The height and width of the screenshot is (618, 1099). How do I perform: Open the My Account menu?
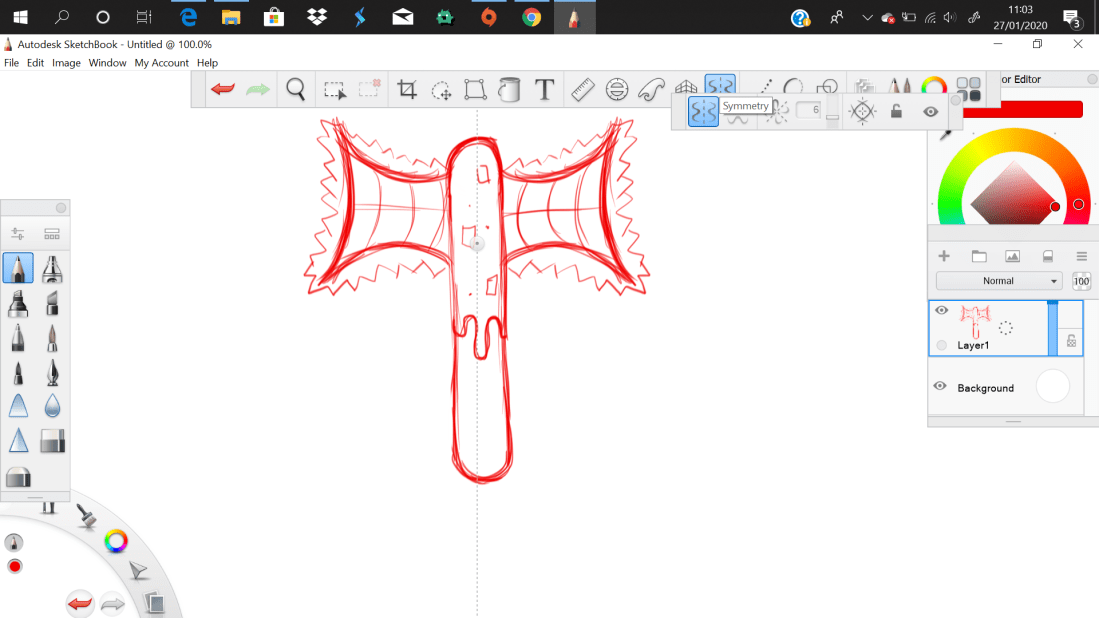click(x=161, y=62)
